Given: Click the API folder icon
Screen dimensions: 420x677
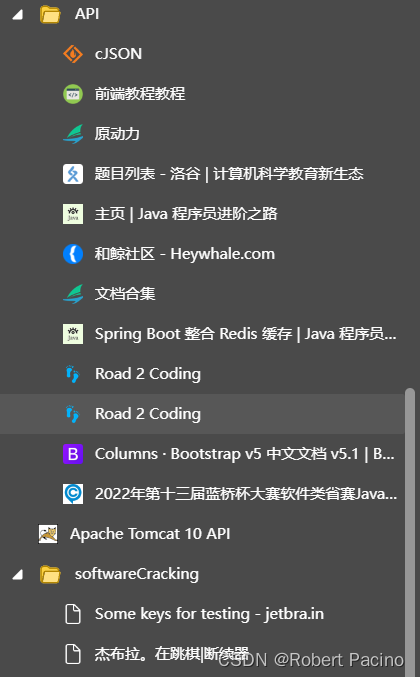Looking at the screenshot, I should 50,14.
